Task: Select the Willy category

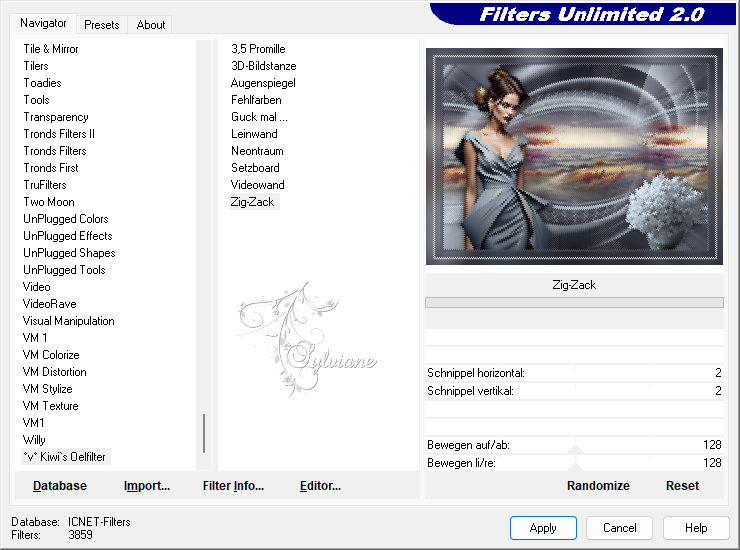Action: [34, 440]
